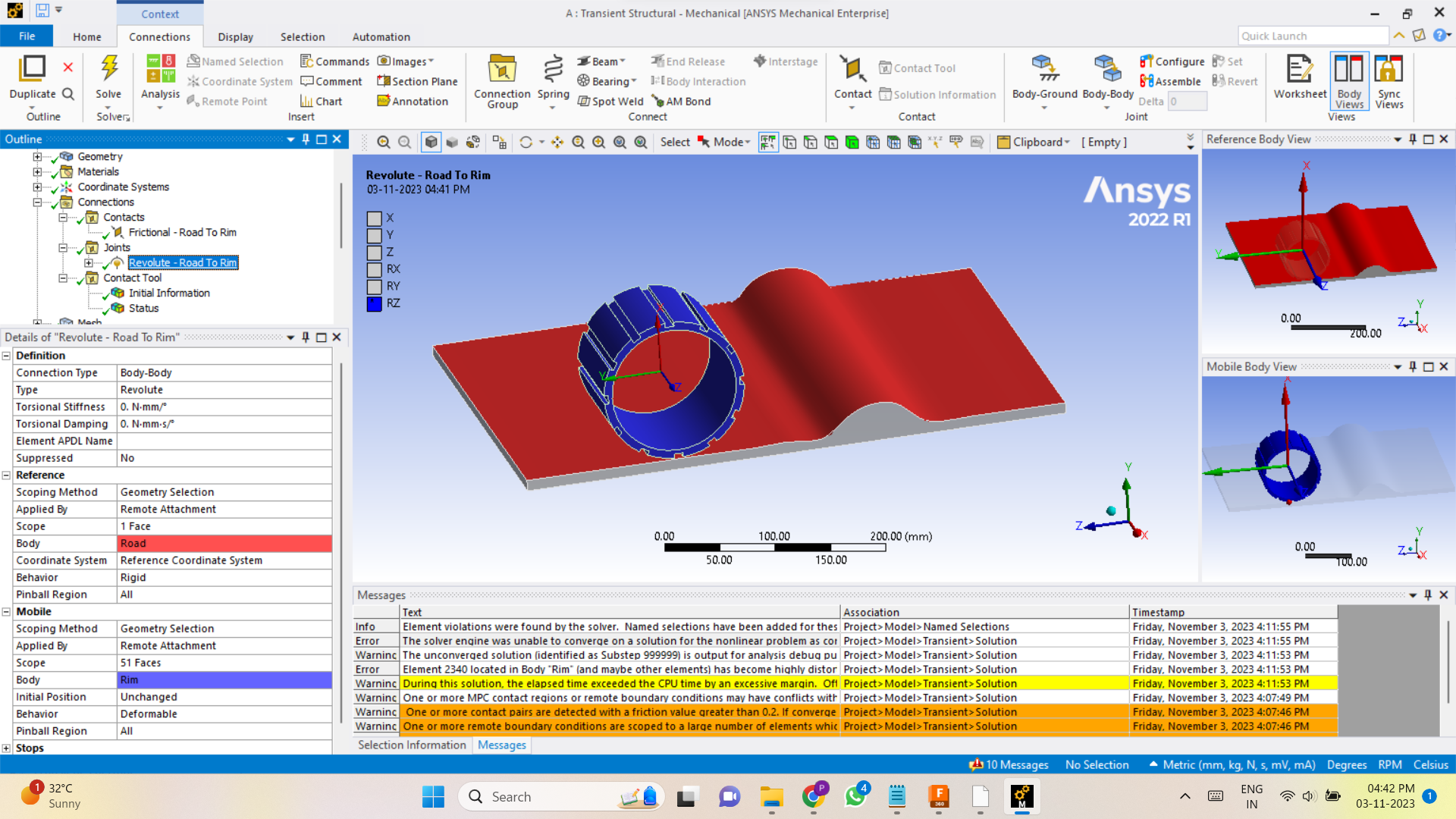This screenshot has height=819, width=1456.
Task: Click the Rotate view icon
Action: click(x=526, y=142)
